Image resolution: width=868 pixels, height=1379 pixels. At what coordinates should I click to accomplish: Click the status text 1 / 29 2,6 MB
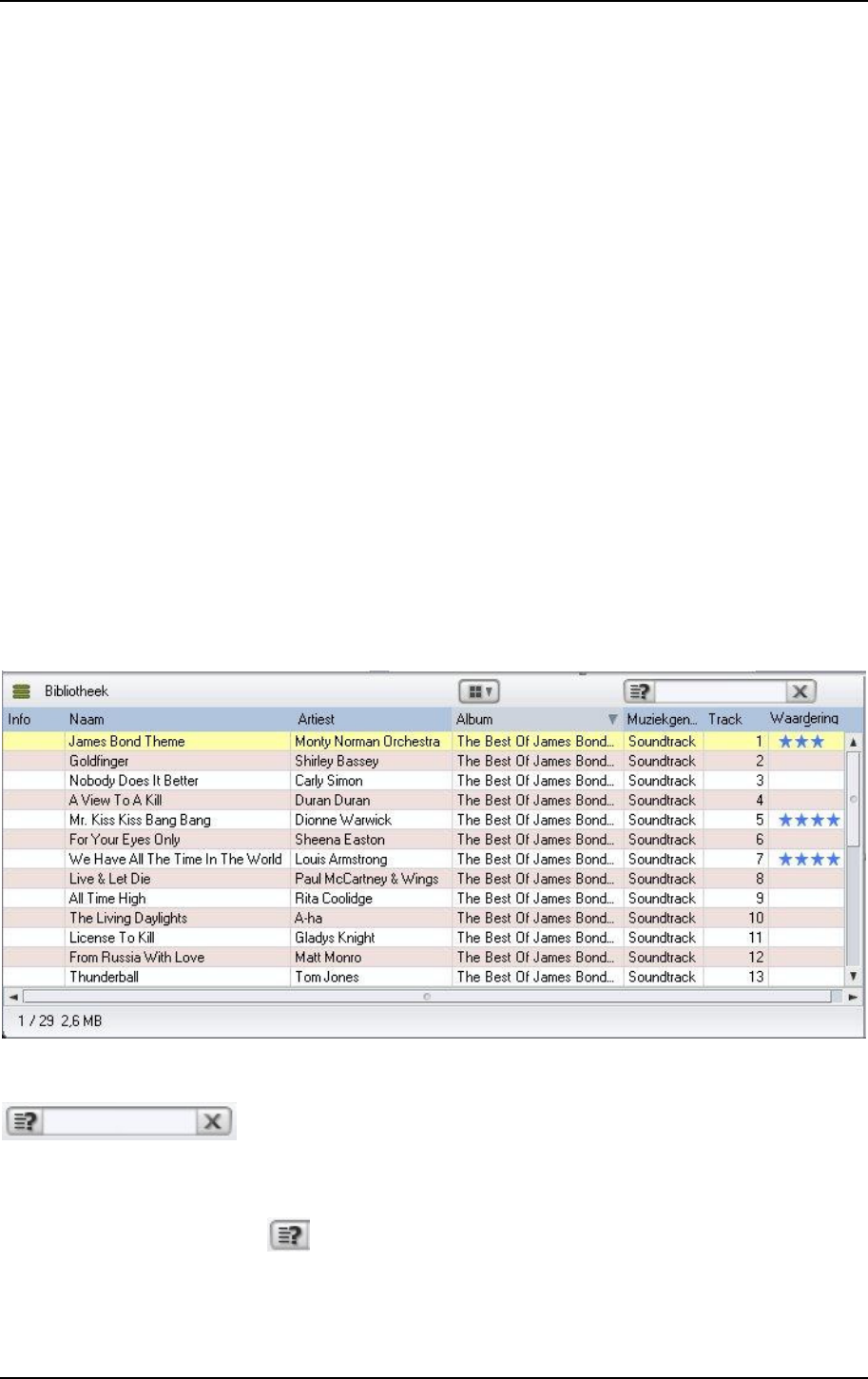click(61, 1021)
